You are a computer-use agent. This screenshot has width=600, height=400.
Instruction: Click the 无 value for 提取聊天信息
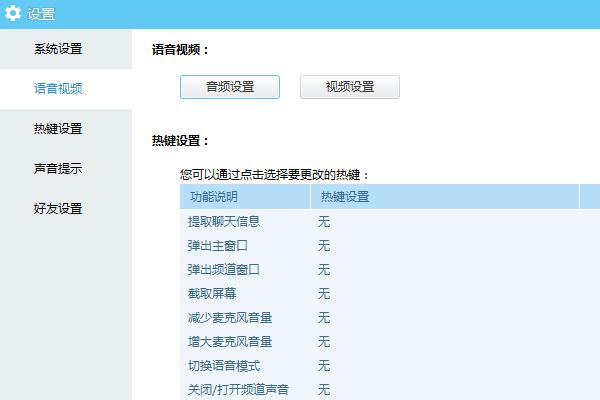click(324, 221)
